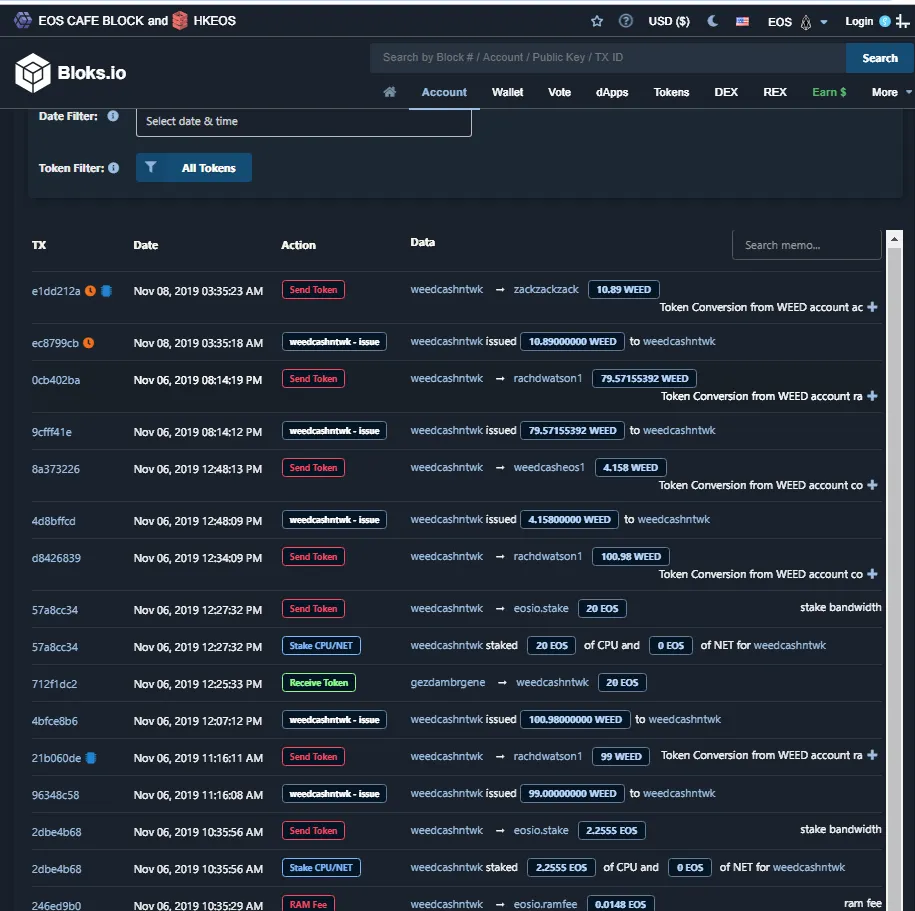The height and width of the screenshot is (911, 915).
Task: Open transaction 712f1dc2 link
Action: coord(54,684)
